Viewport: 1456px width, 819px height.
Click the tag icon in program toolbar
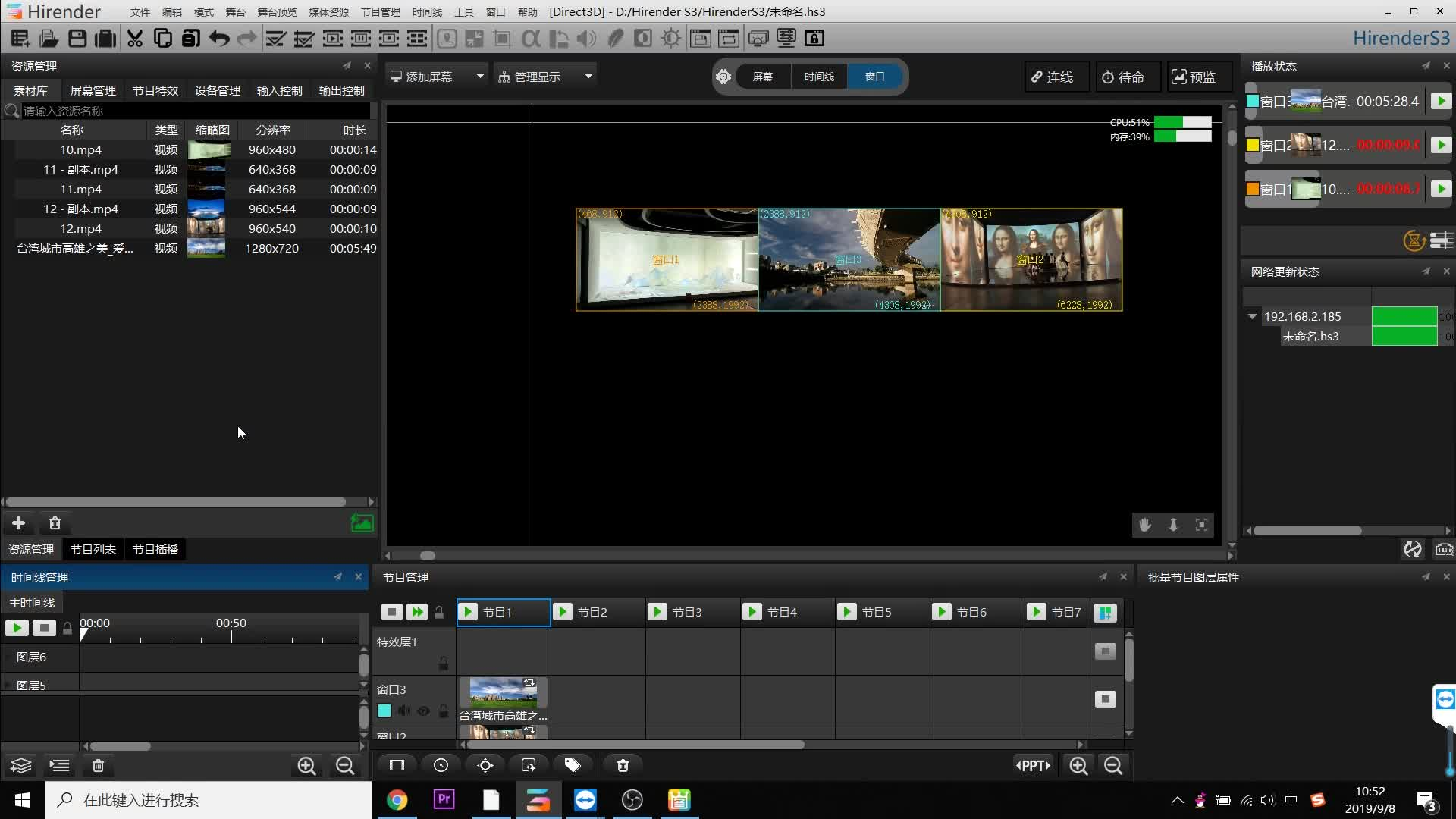[x=573, y=765]
